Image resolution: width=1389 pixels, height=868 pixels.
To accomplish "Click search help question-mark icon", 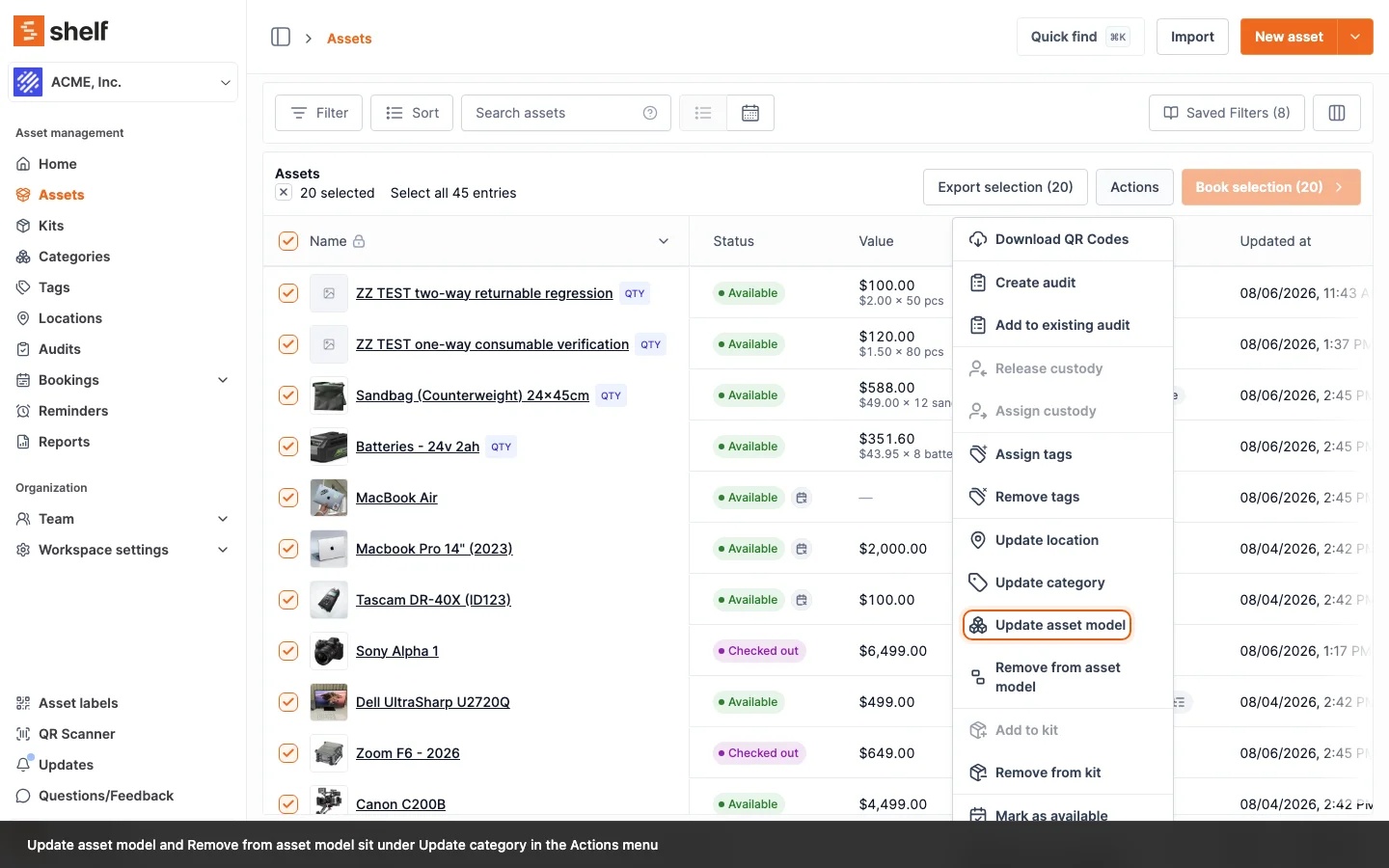I will pos(650,113).
